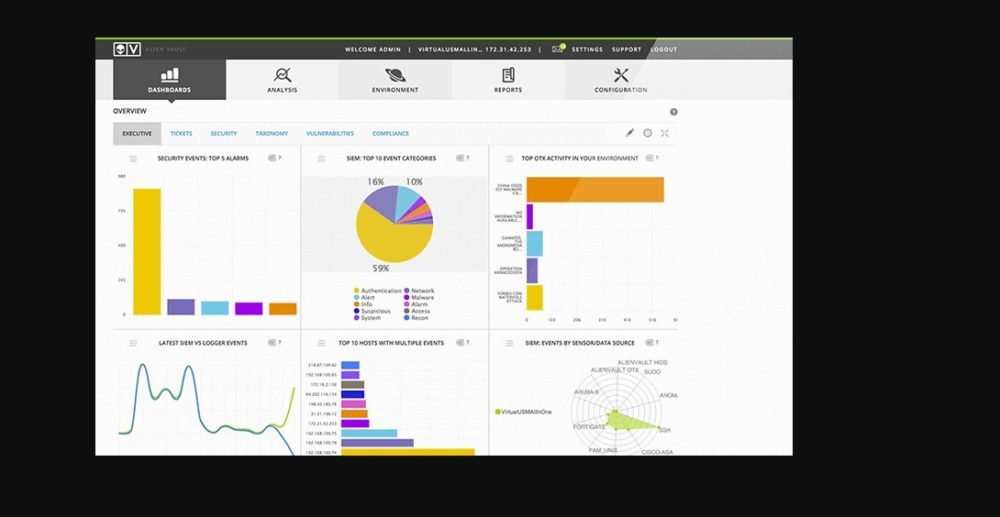Toggle the Authentication legend entry in pie chart
Viewport: 1000px width, 517px height.
coord(380,291)
